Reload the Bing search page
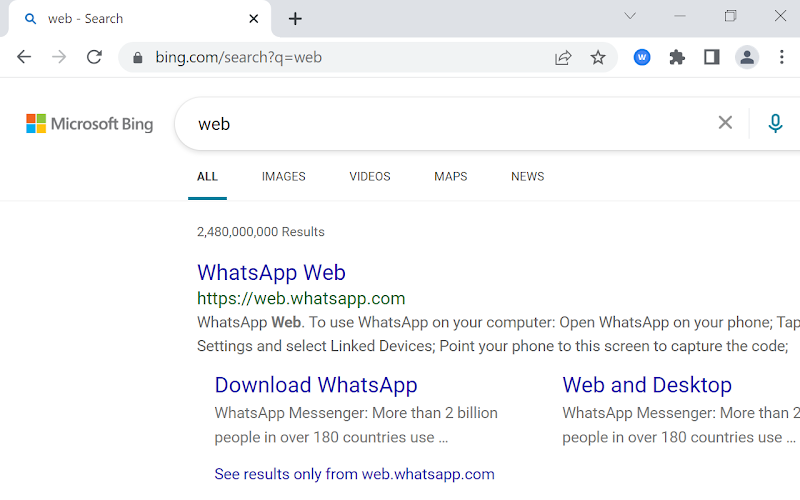 click(x=94, y=57)
